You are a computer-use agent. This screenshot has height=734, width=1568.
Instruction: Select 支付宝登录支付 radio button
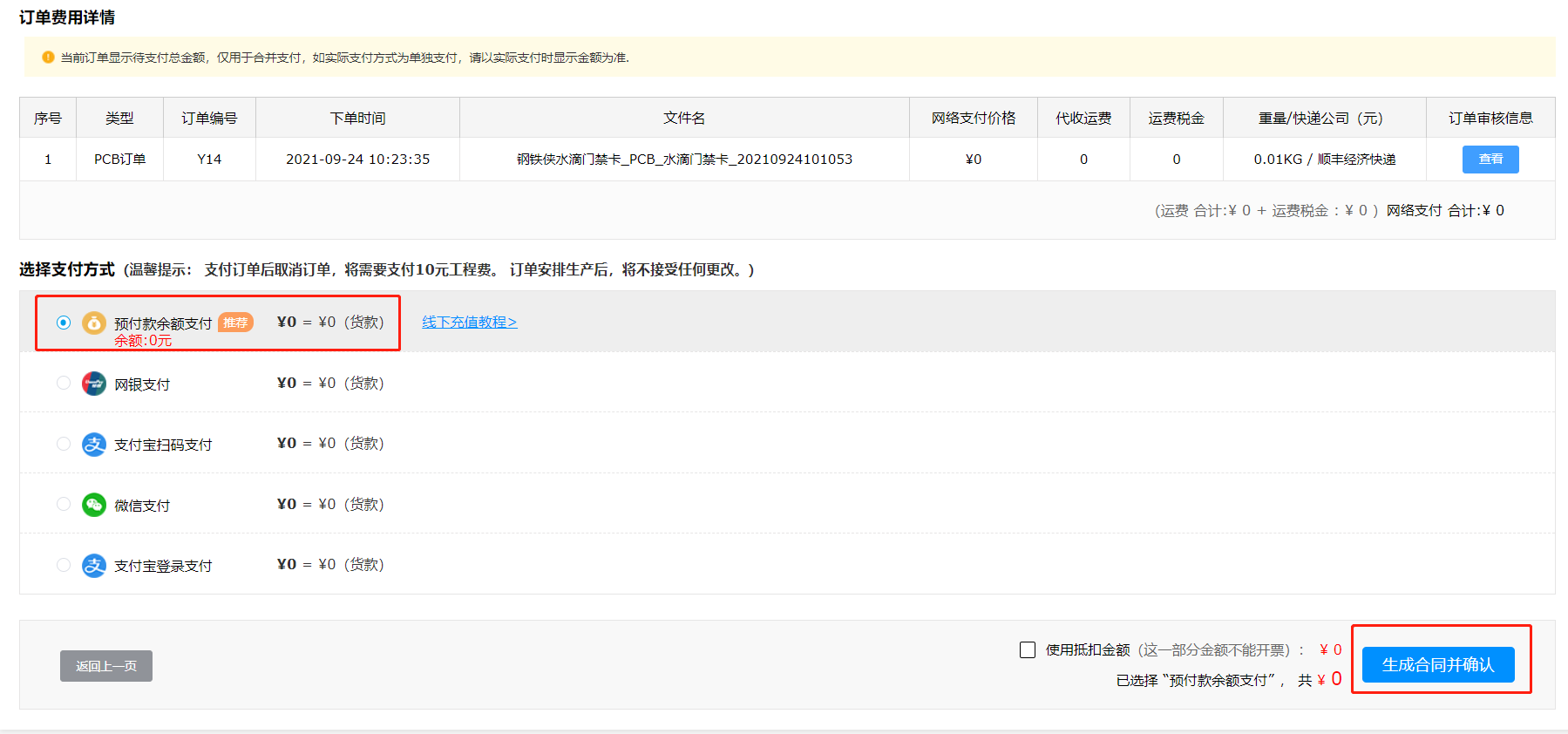coord(64,565)
